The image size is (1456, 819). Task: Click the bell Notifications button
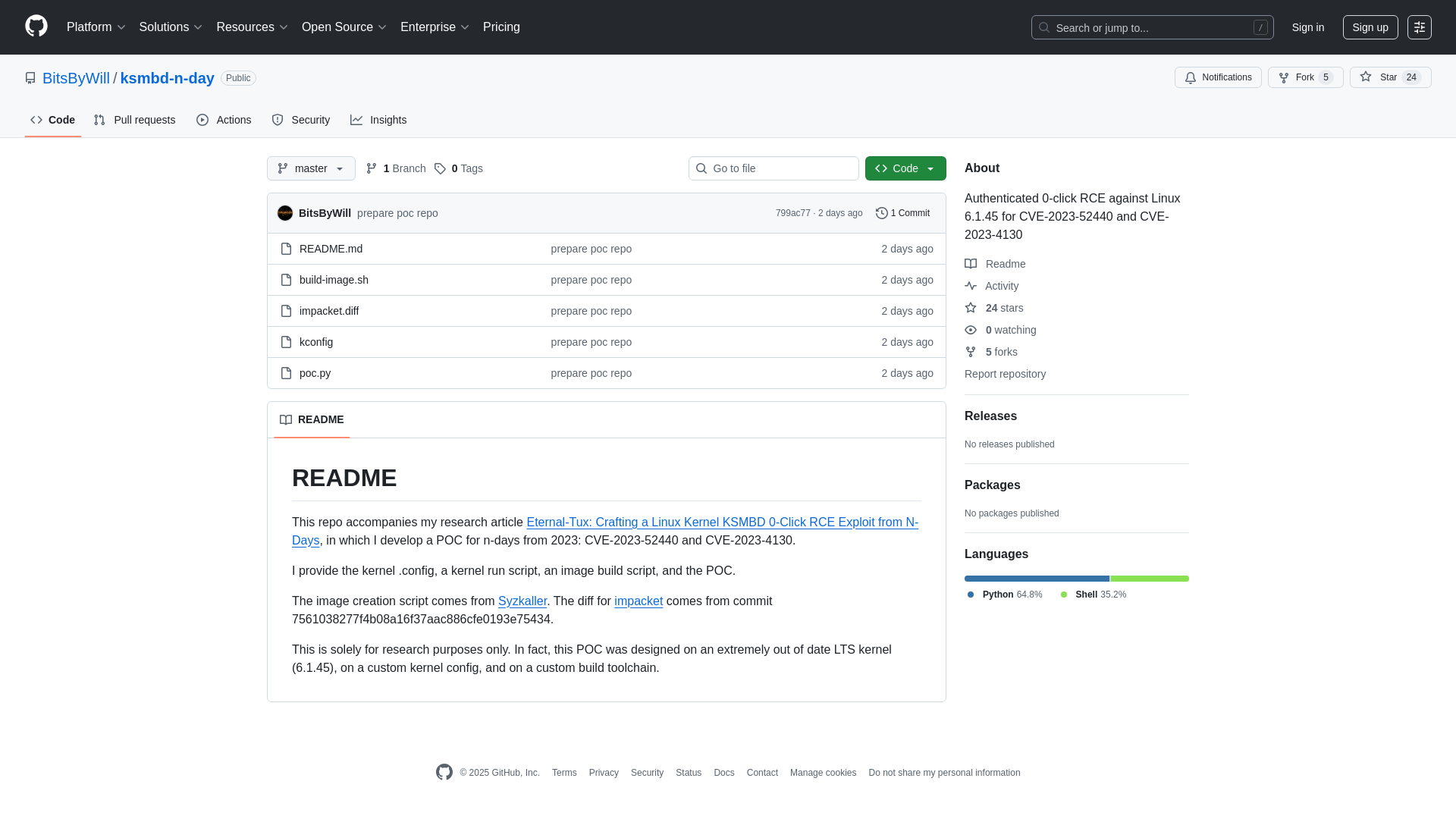1218,77
